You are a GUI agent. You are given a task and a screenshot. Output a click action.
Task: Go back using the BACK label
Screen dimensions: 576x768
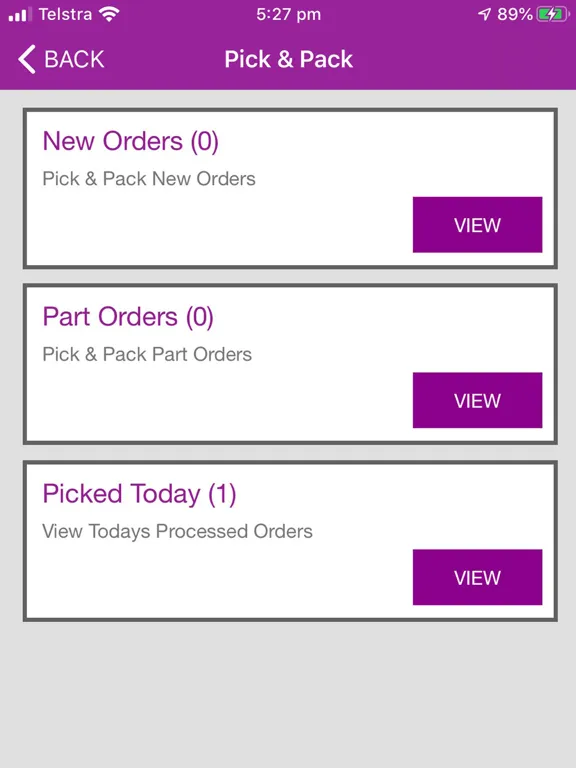74,59
